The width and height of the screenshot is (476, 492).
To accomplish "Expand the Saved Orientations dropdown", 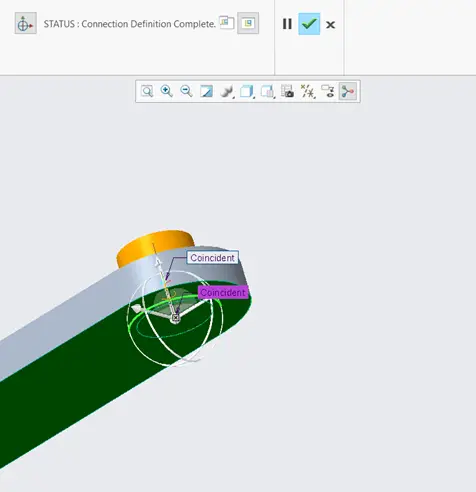I will tap(267, 91).
